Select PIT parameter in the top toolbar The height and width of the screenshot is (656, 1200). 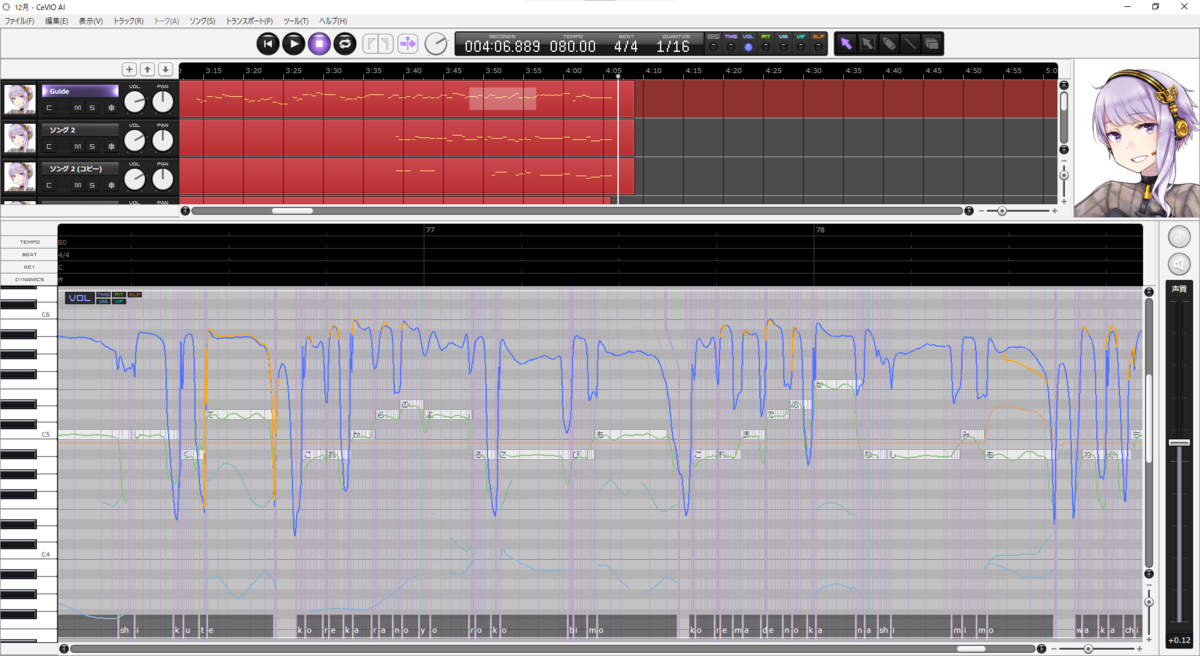[766, 43]
